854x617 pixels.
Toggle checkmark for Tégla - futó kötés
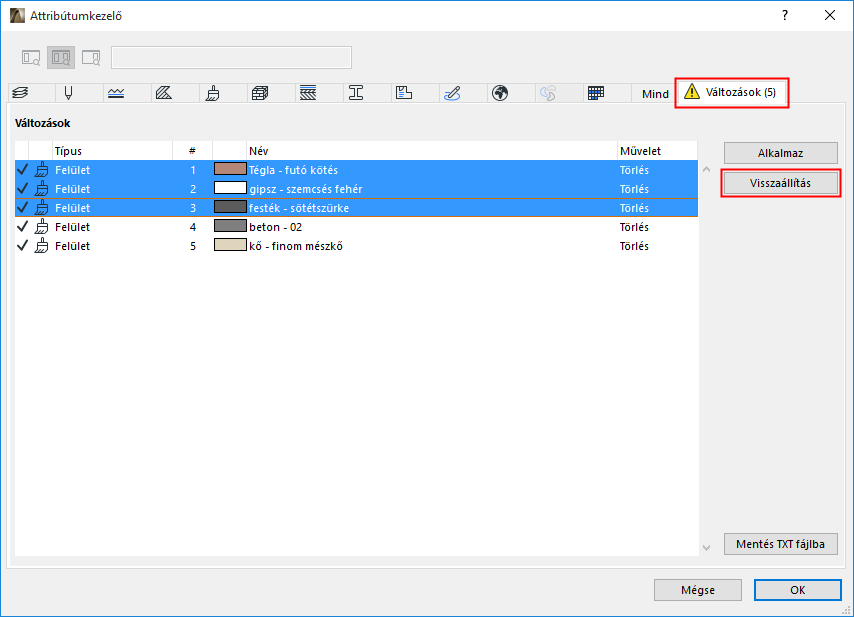tap(22, 169)
